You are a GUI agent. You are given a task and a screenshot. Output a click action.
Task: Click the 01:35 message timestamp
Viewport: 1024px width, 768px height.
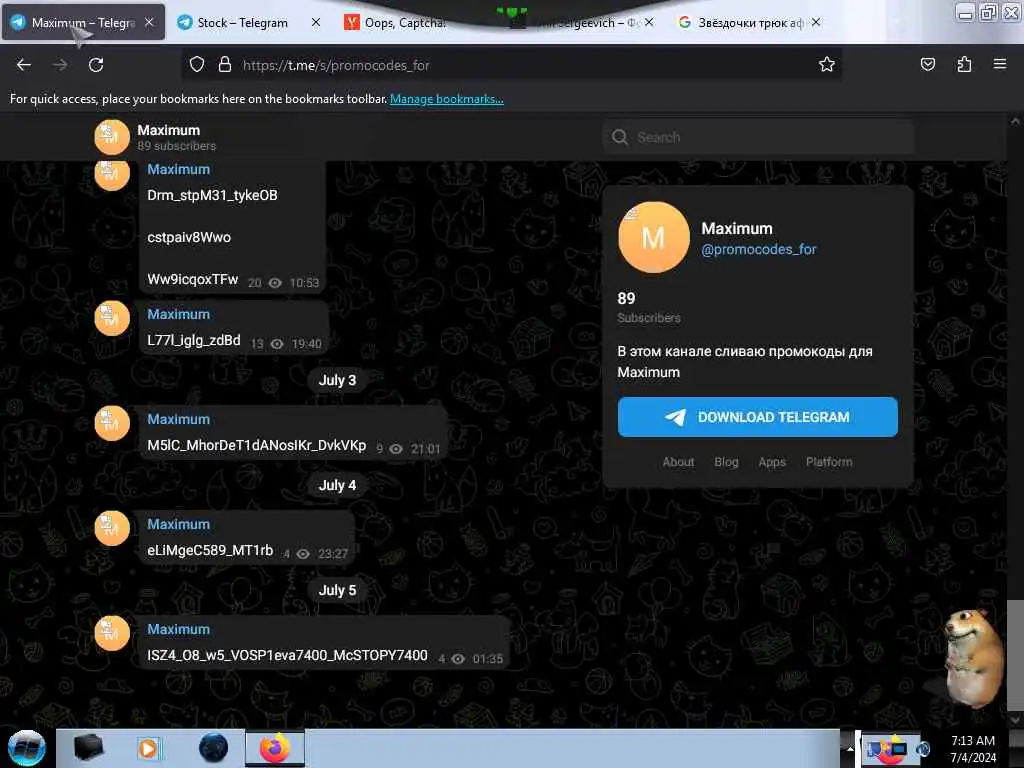[x=488, y=659]
